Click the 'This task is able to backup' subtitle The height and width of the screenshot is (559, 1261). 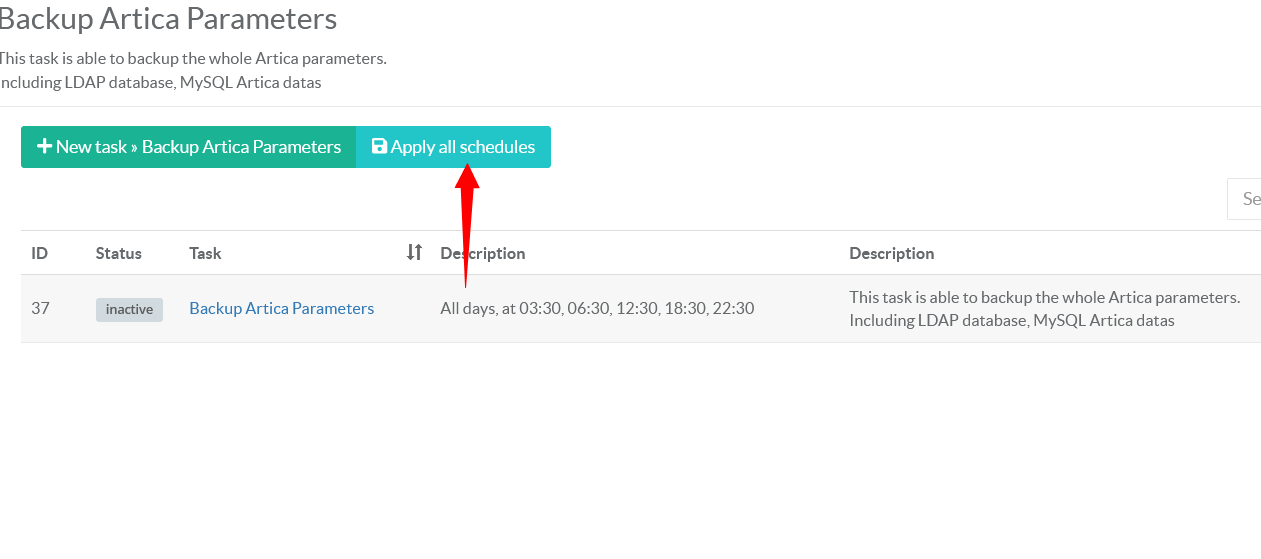pos(192,59)
